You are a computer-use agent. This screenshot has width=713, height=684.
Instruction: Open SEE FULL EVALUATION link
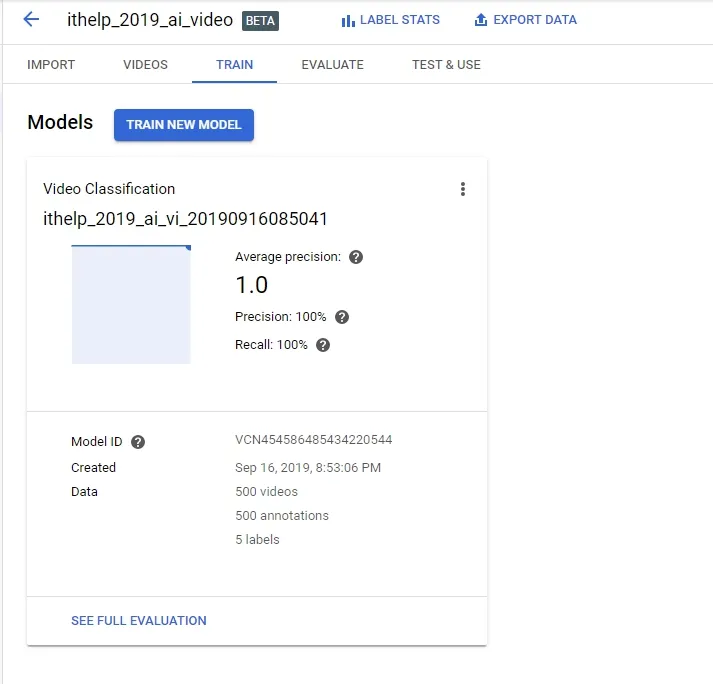click(139, 621)
